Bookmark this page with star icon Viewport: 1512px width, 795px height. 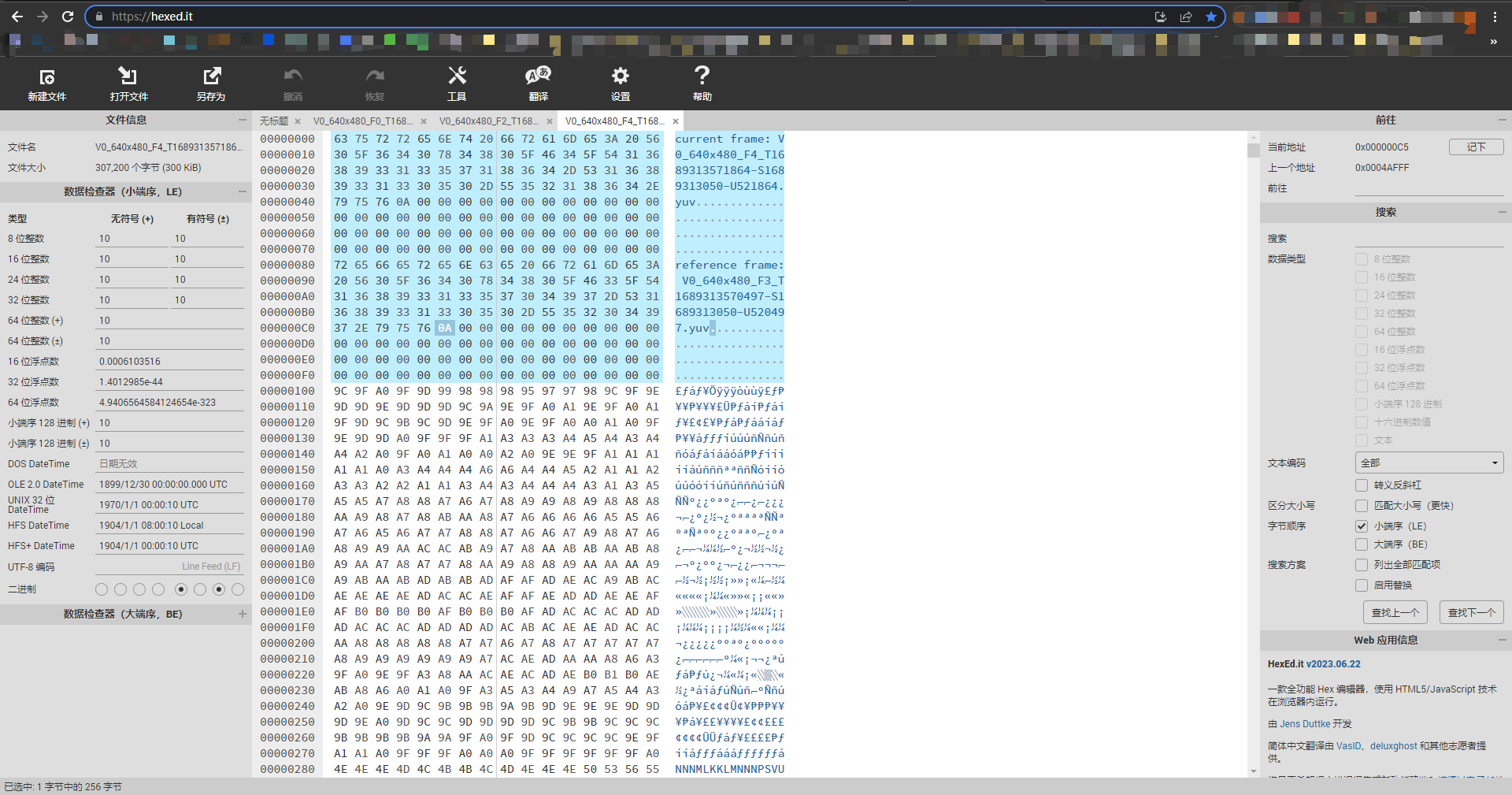[1211, 17]
